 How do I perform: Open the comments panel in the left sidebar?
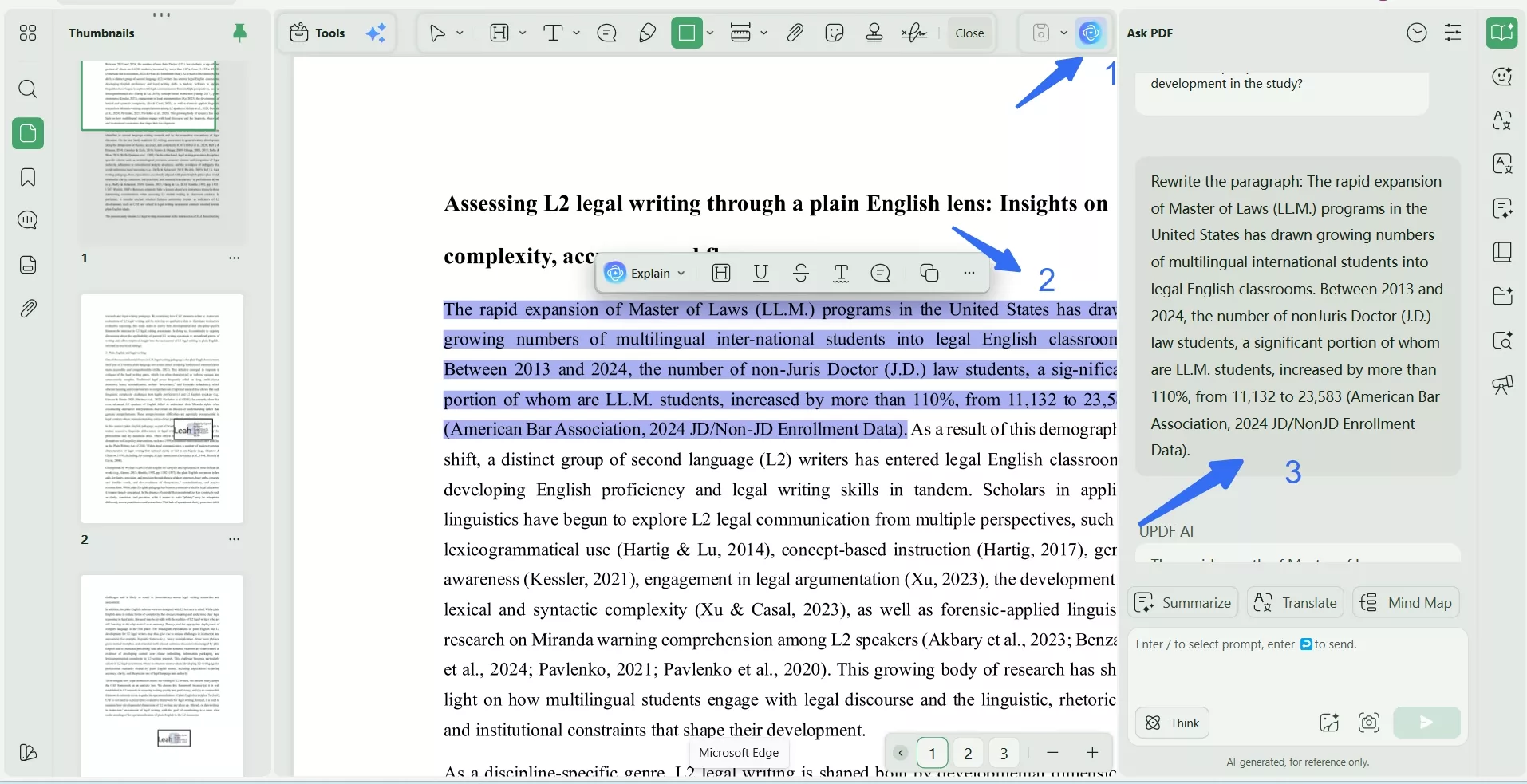point(28,220)
